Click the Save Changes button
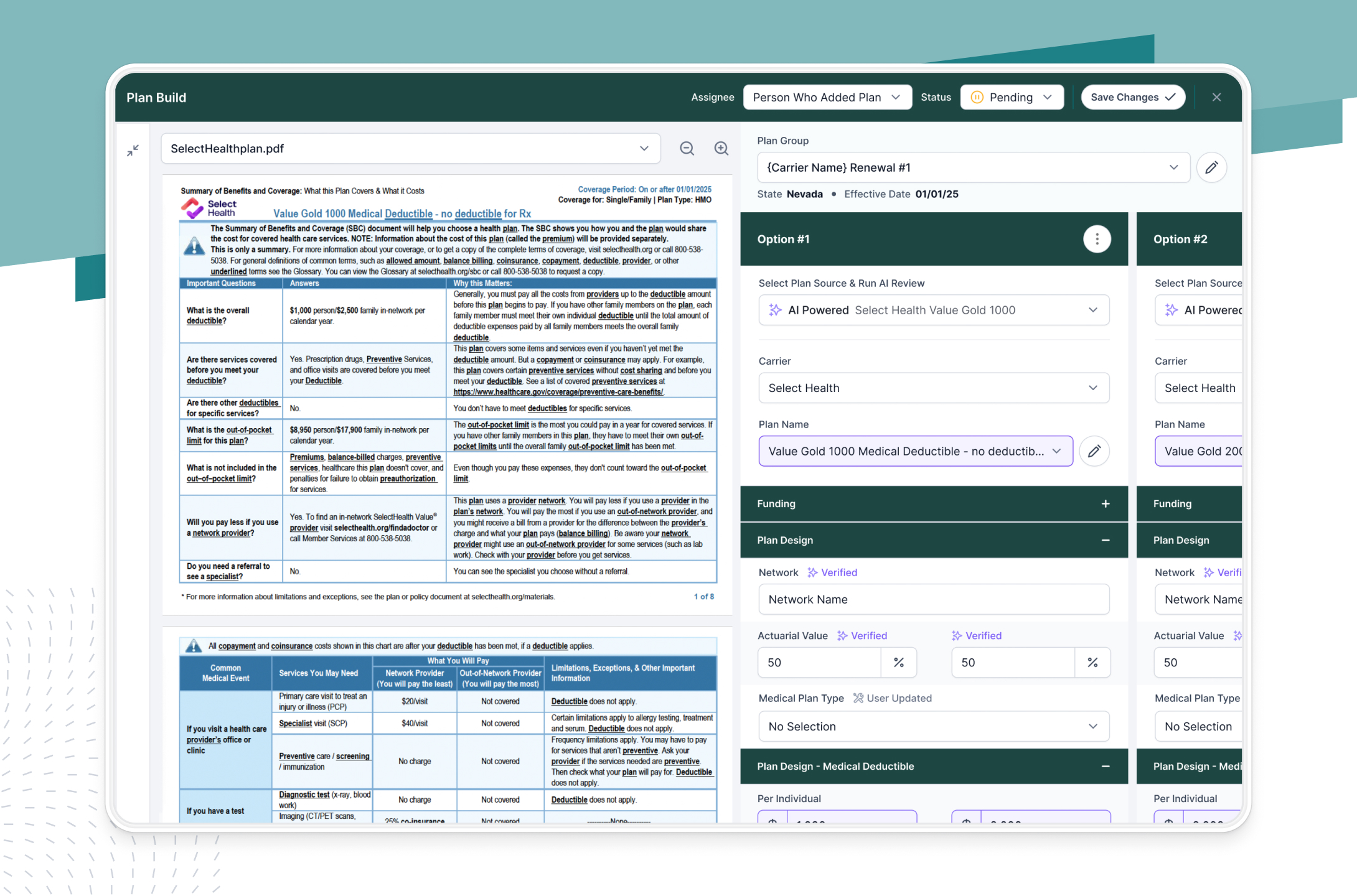The height and width of the screenshot is (896, 1357). (1132, 97)
